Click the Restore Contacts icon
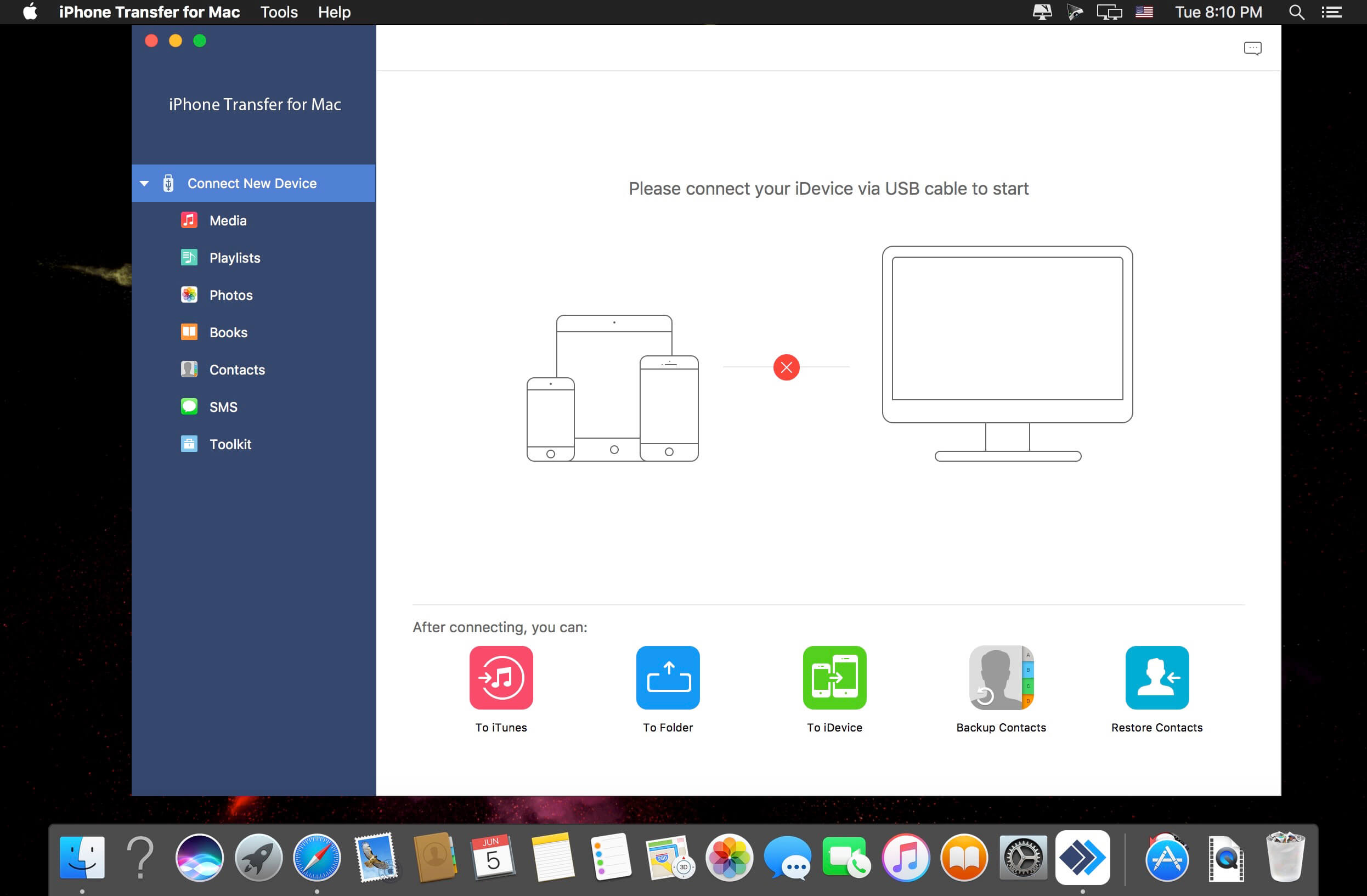This screenshot has height=896, width=1367. click(1157, 678)
